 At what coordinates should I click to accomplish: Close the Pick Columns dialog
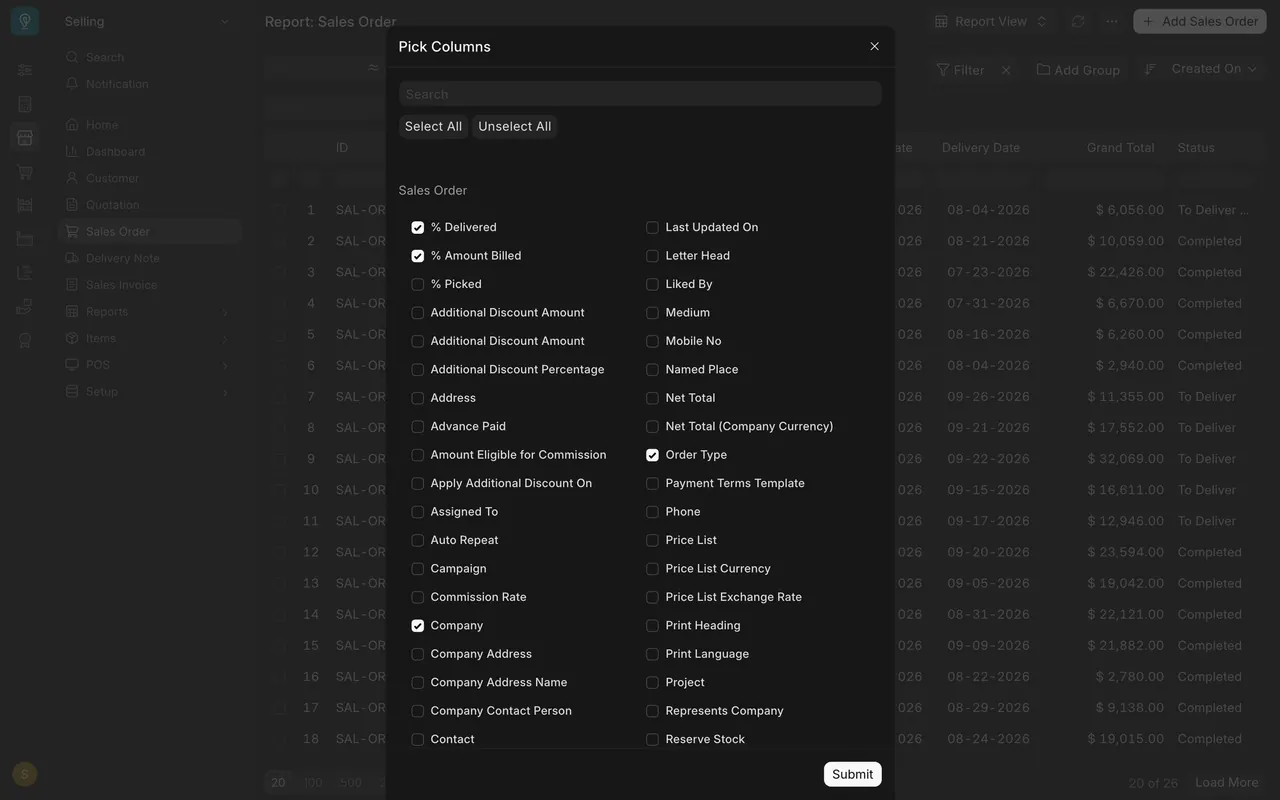pyautogui.click(x=874, y=46)
